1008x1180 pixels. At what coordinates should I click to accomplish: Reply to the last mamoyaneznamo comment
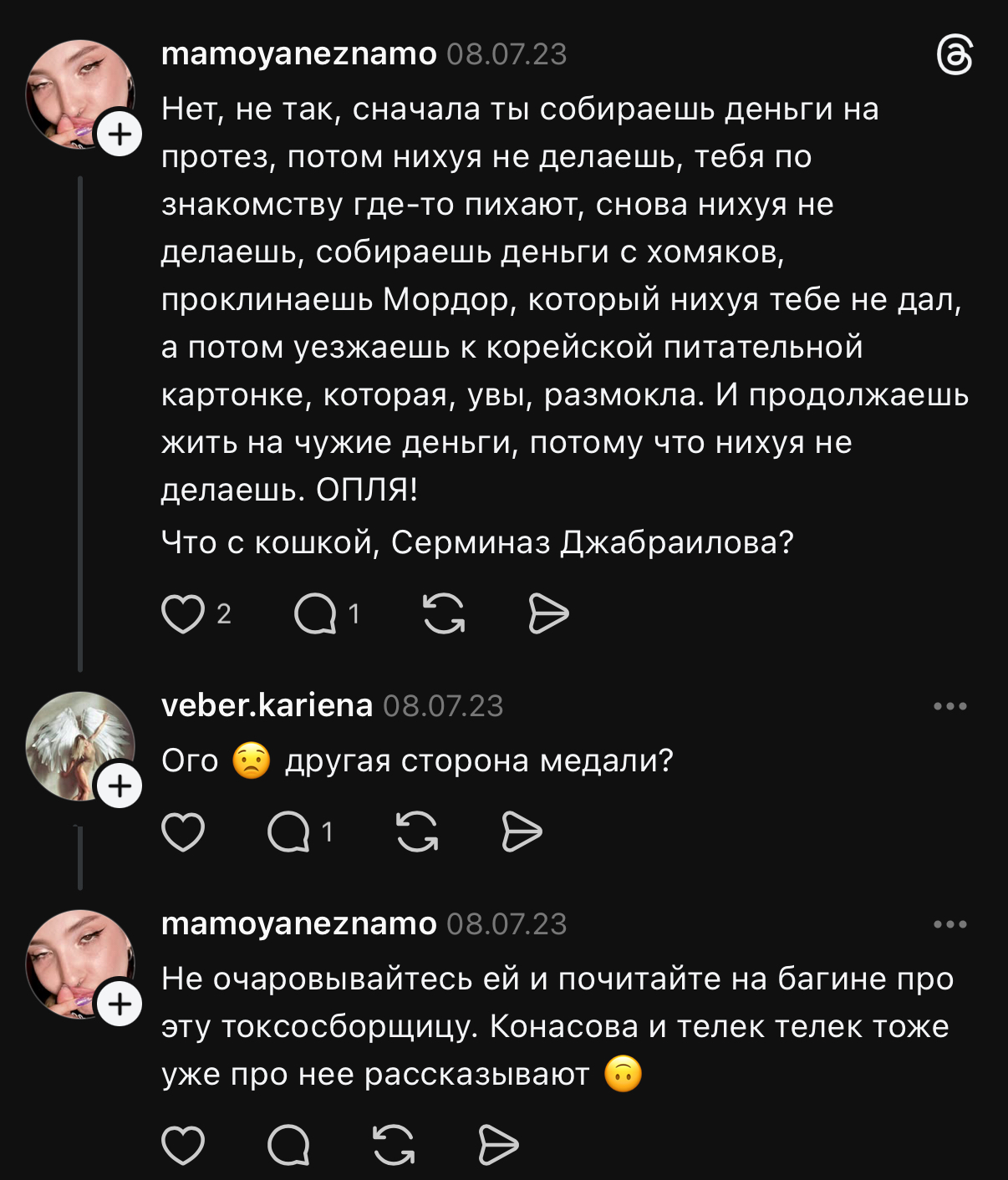click(x=289, y=1144)
